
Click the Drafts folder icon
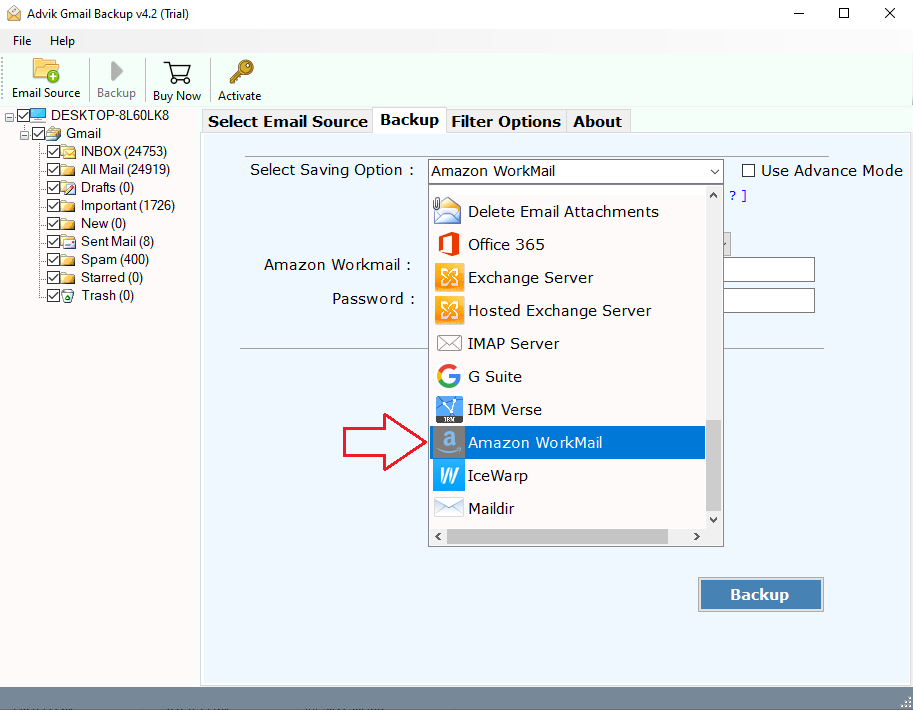click(x=69, y=188)
